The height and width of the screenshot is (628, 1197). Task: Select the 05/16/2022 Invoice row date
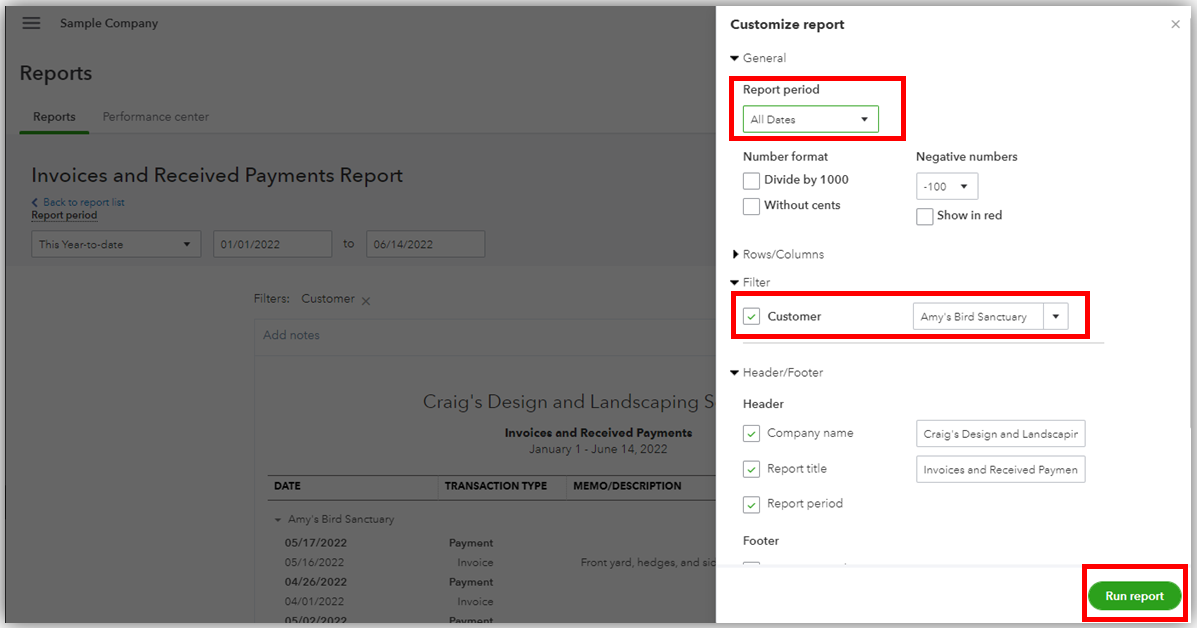(x=314, y=562)
